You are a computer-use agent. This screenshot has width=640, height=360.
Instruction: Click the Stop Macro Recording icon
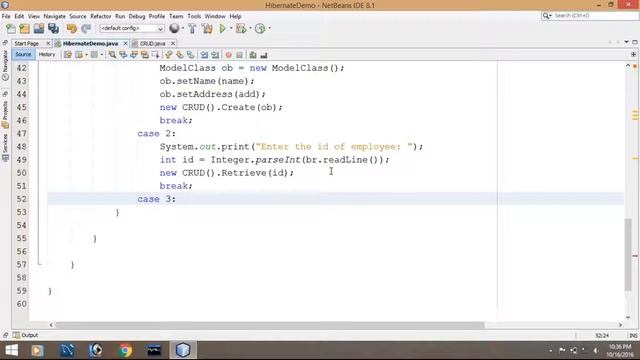pos(240,55)
